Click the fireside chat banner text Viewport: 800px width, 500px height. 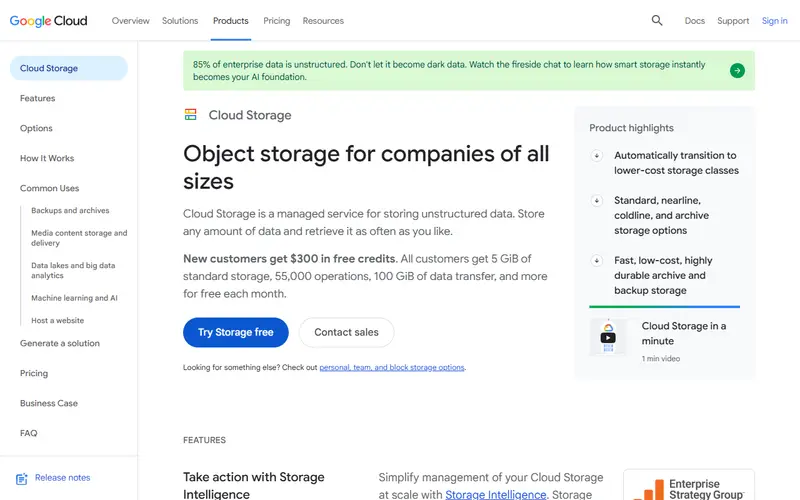pos(449,70)
